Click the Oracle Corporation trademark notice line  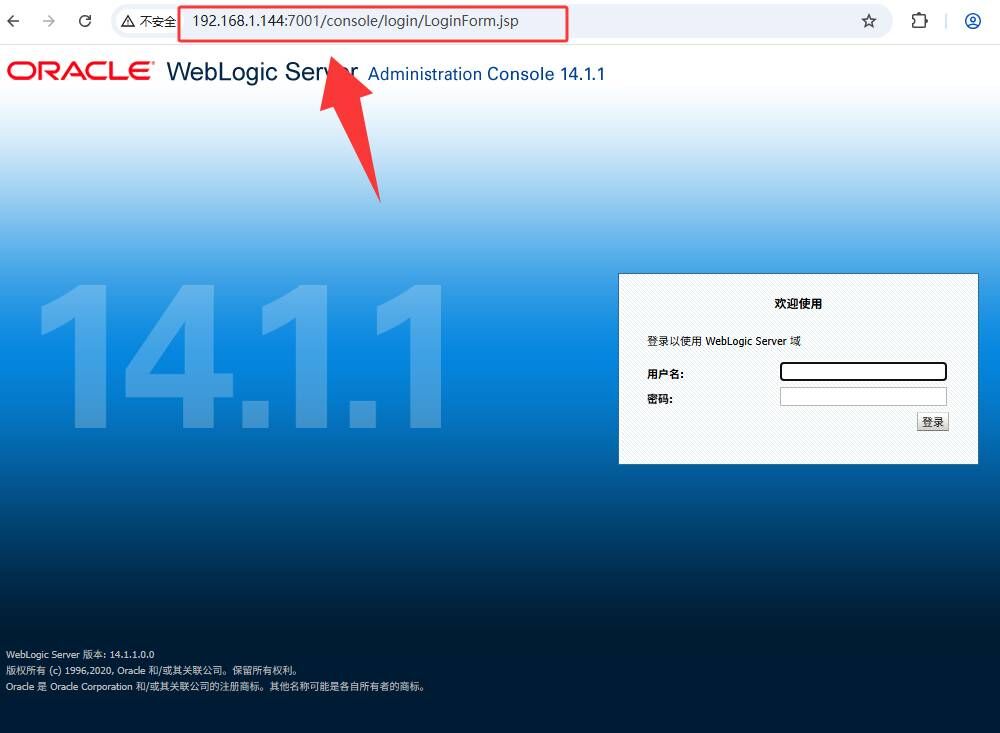tap(216, 686)
